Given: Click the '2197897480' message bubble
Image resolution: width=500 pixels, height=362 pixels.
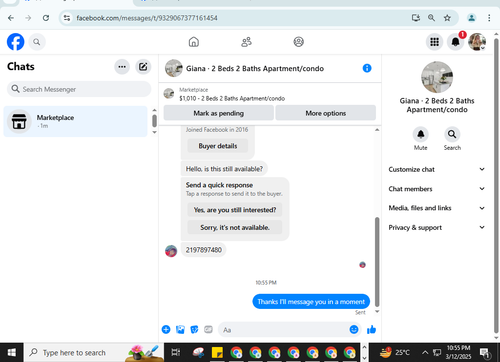Looking at the screenshot, I should coord(203,250).
